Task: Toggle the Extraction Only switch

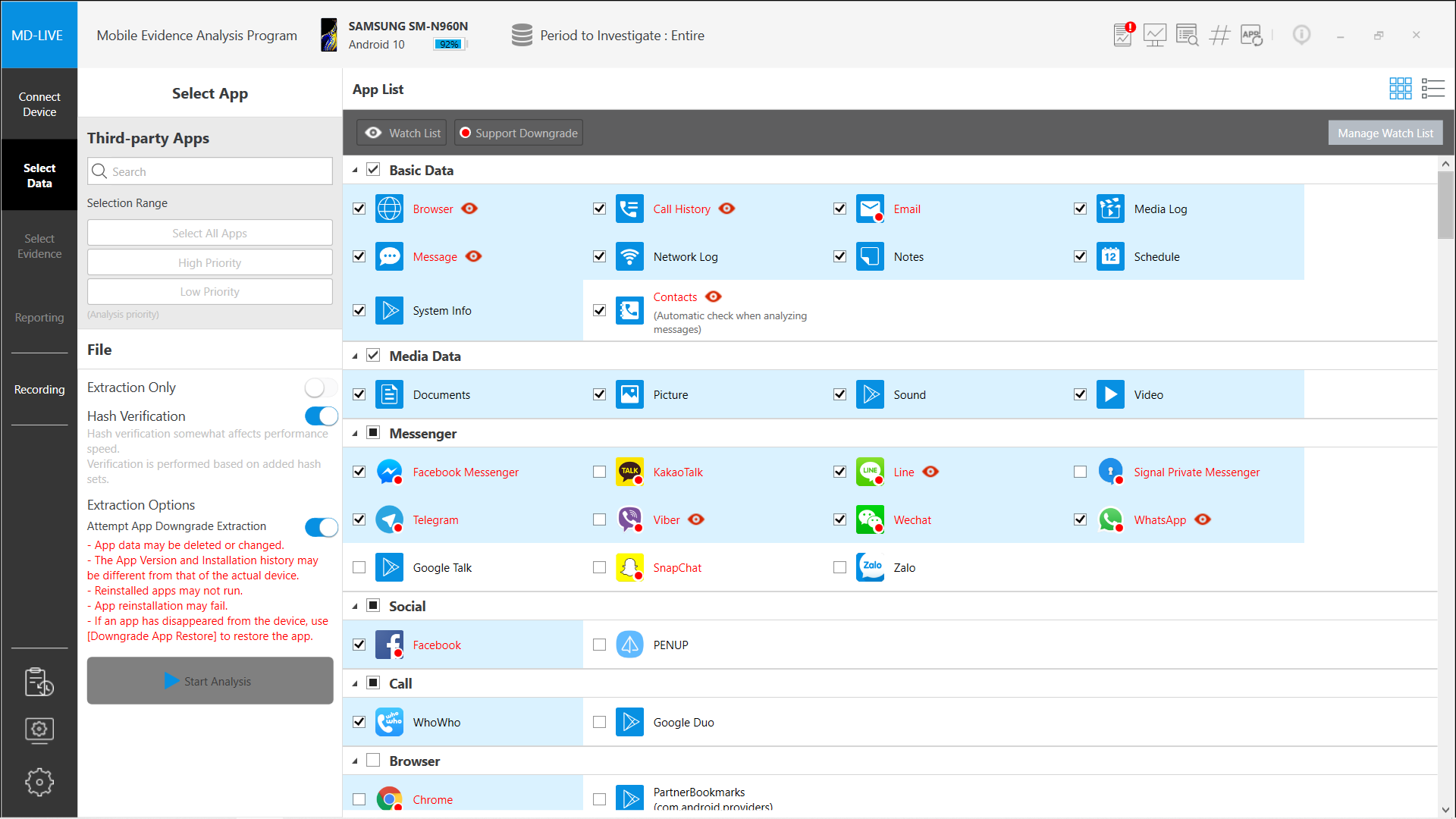Action: point(321,388)
